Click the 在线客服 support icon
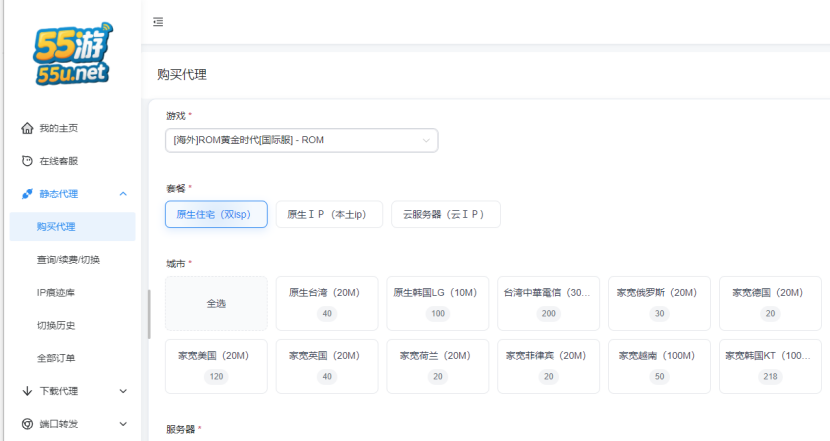Viewport: 830px width, 441px height. click(27, 161)
